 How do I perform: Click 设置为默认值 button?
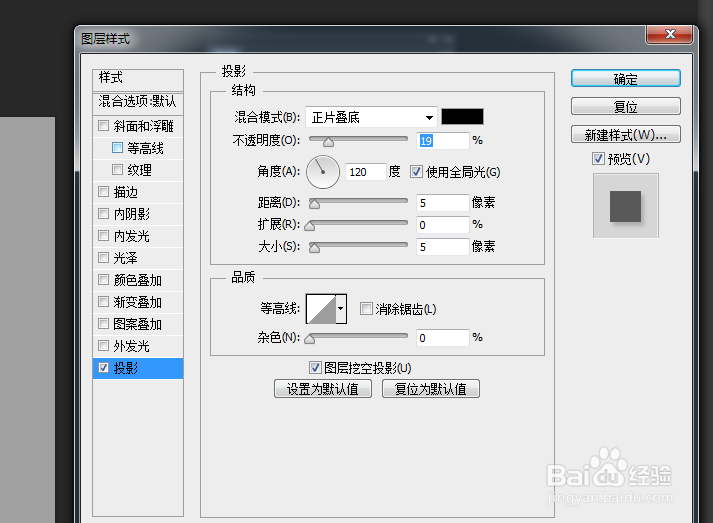click(x=323, y=389)
